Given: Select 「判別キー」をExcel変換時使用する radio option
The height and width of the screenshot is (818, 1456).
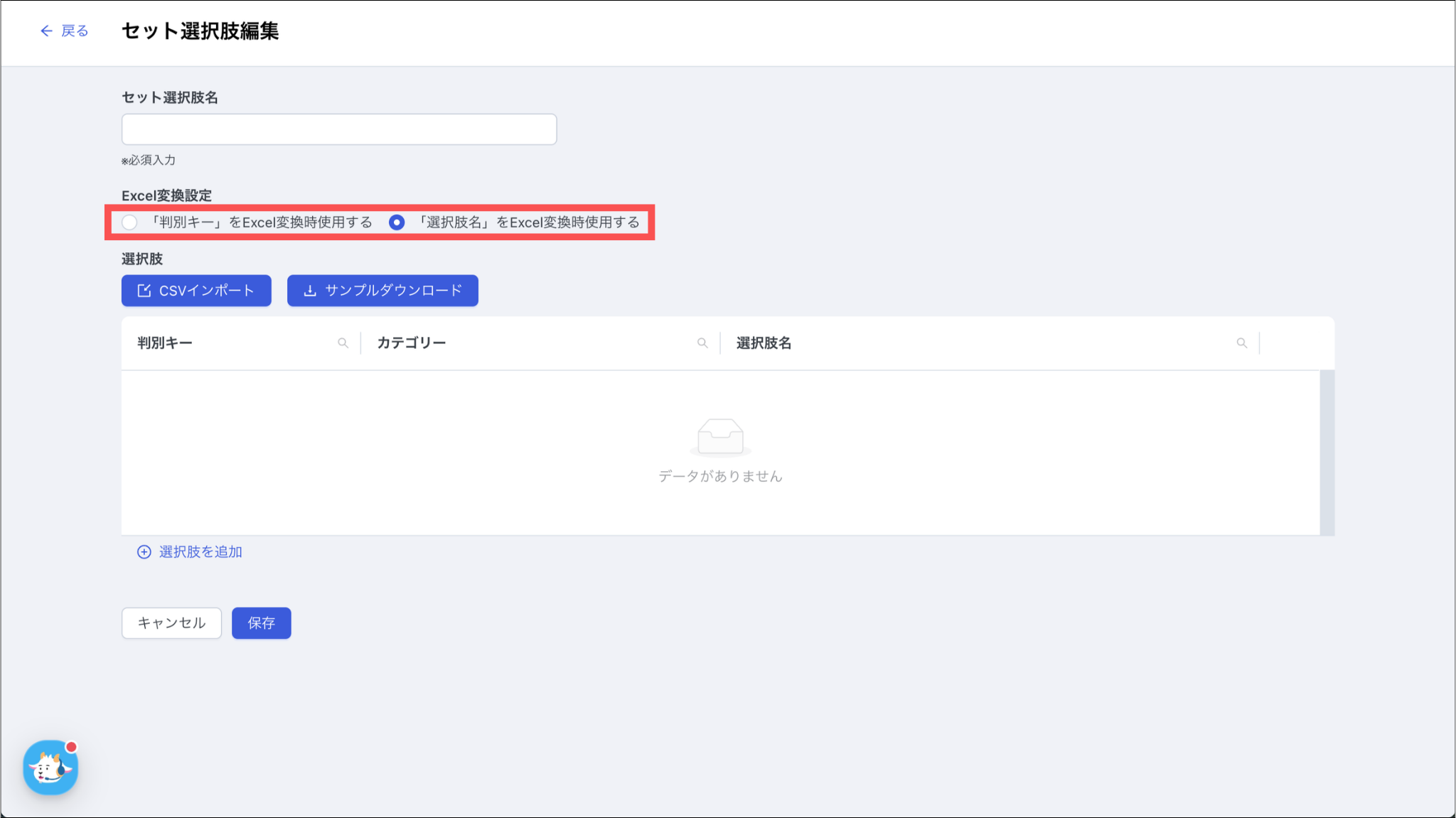Looking at the screenshot, I should (129, 222).
